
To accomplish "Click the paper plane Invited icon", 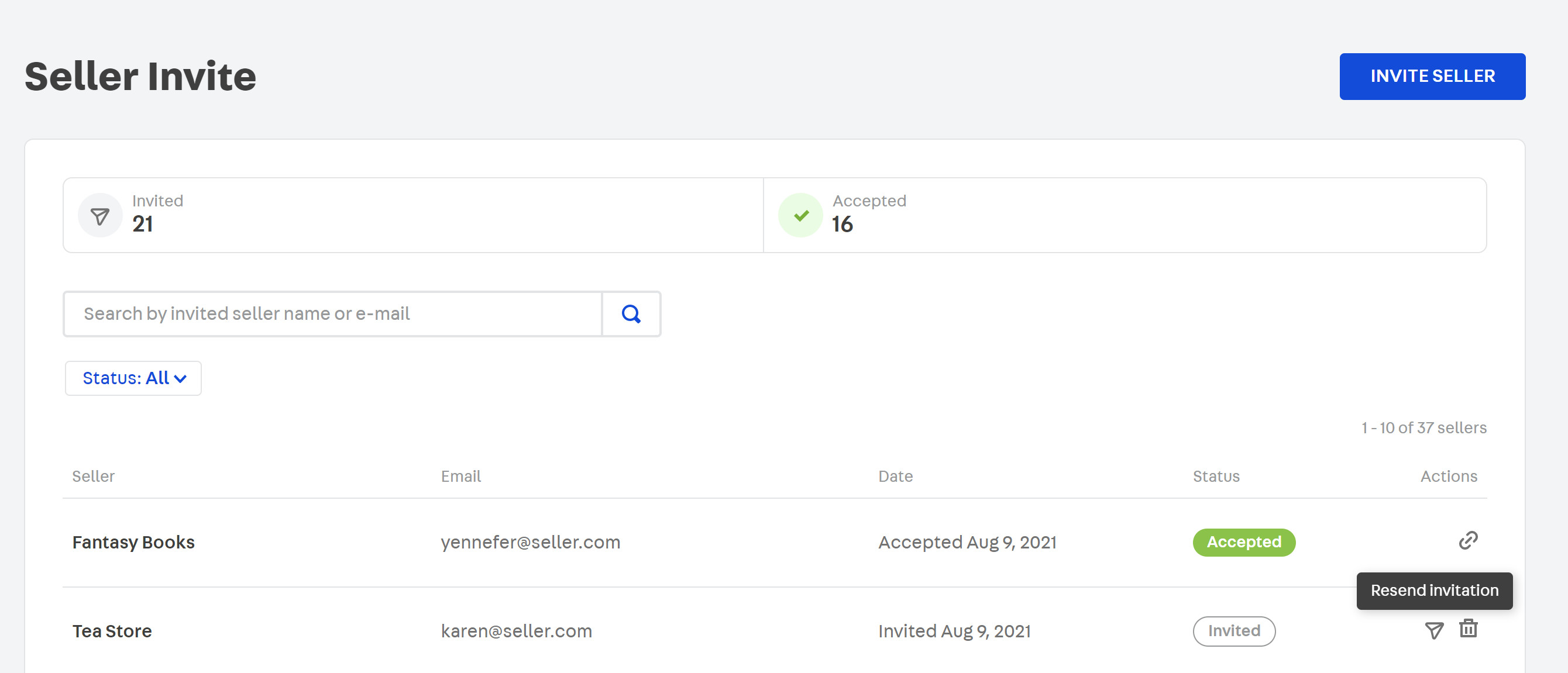I will click(100, 215).
